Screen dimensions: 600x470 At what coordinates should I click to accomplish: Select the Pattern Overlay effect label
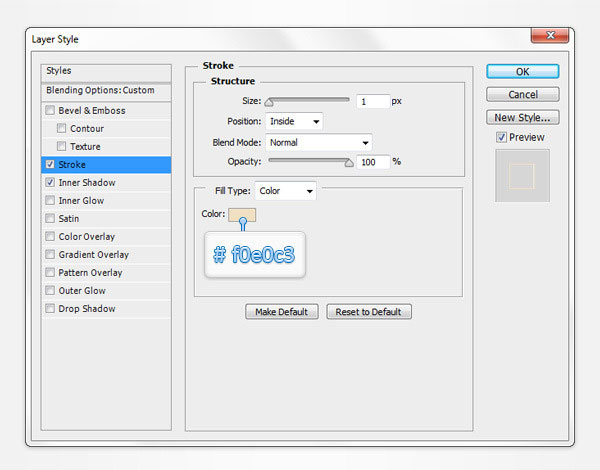pos(90,273)
